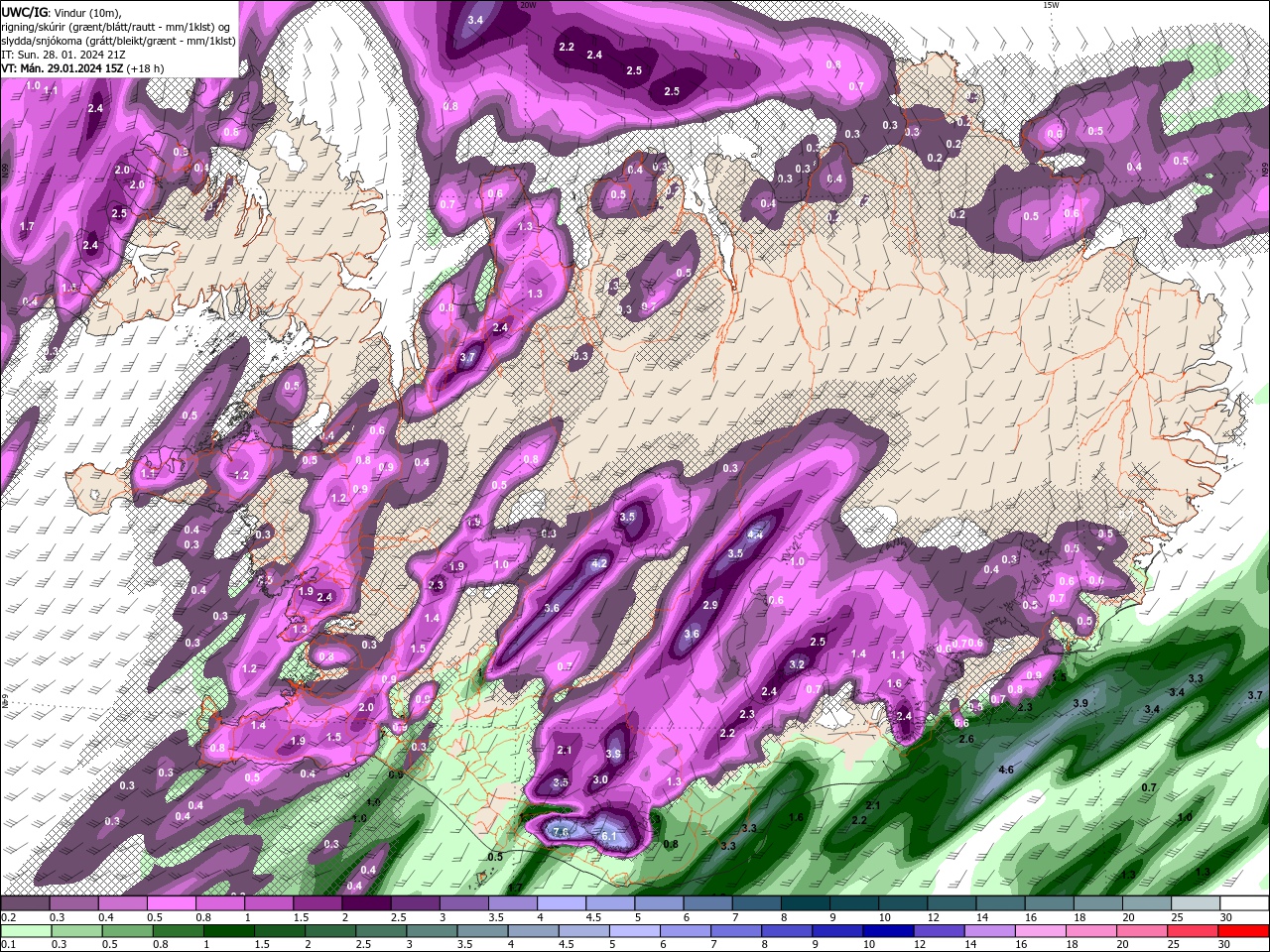Click the pink 16–18 rain legend swatch
The width and height of the screenshot is (1270, 952).
pyautogui.click(x=1041, y=931)
